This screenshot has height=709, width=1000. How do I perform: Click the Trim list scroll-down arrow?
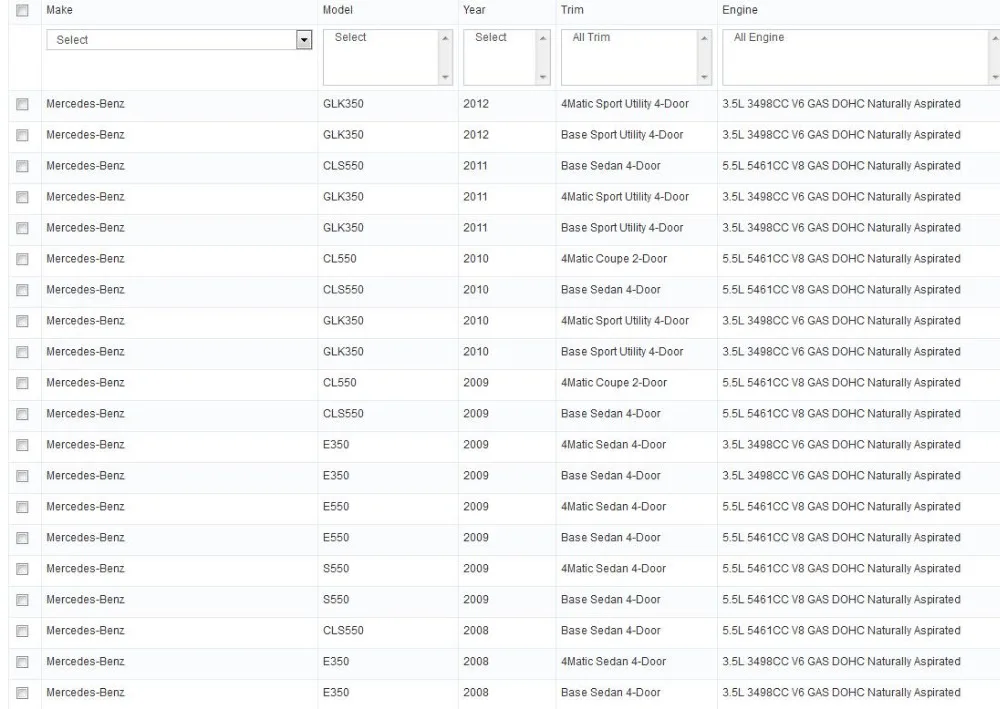(704, 77)
